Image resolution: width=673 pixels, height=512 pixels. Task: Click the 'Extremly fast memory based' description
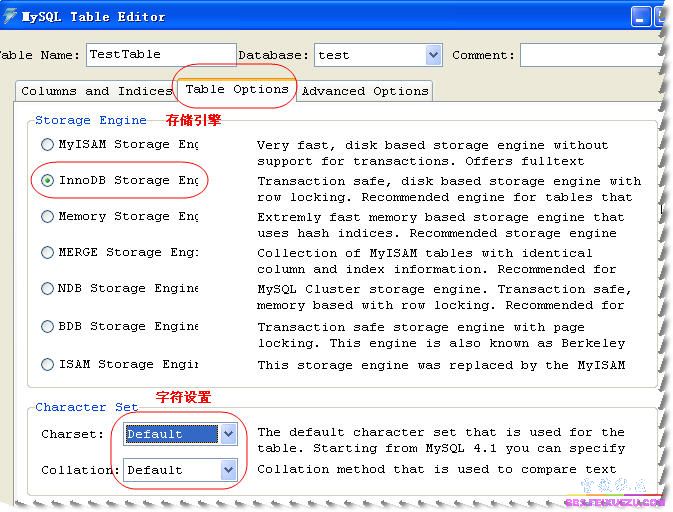(x=440, y=225)
